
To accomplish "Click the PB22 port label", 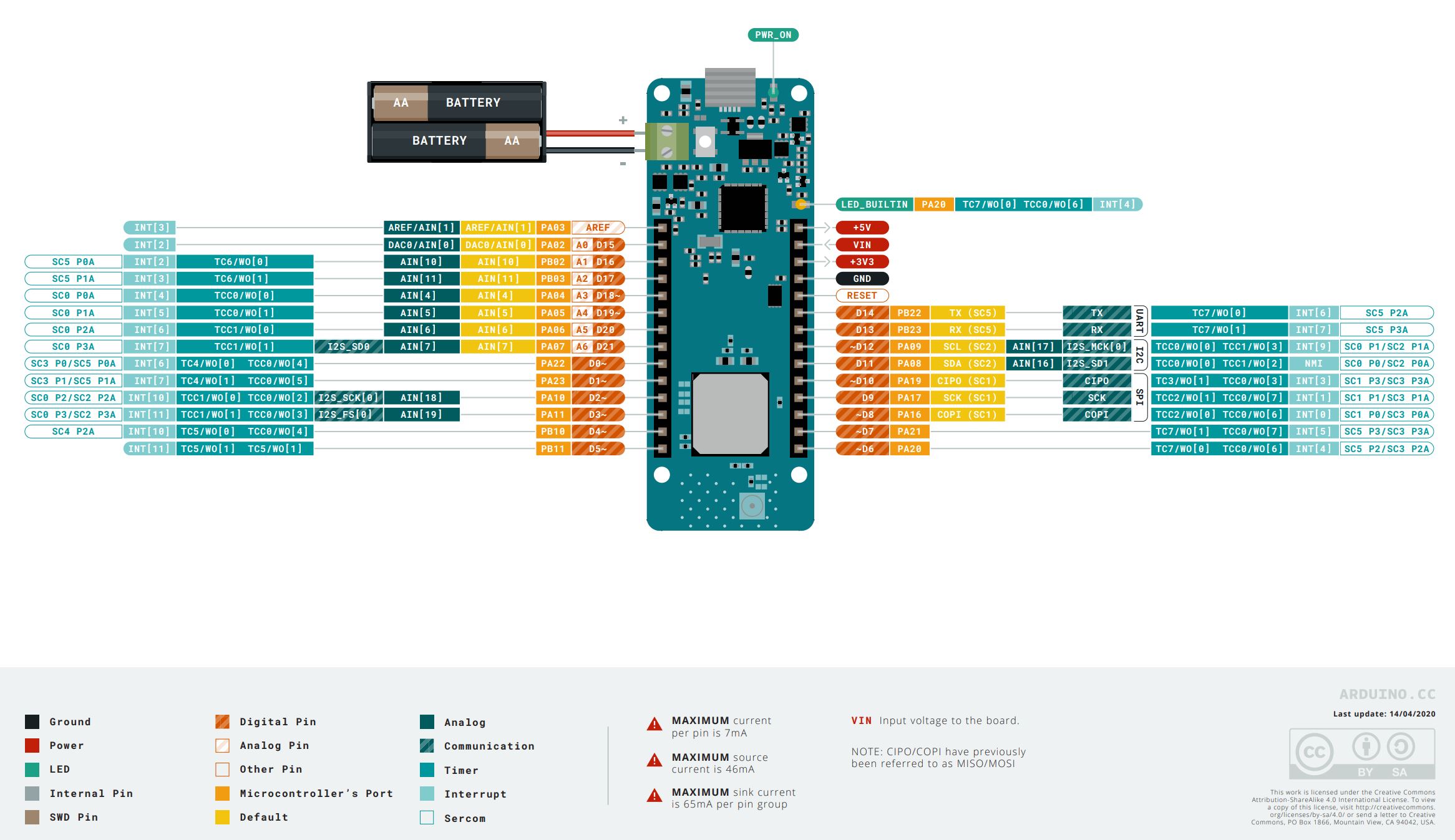I will pos(910,313).
